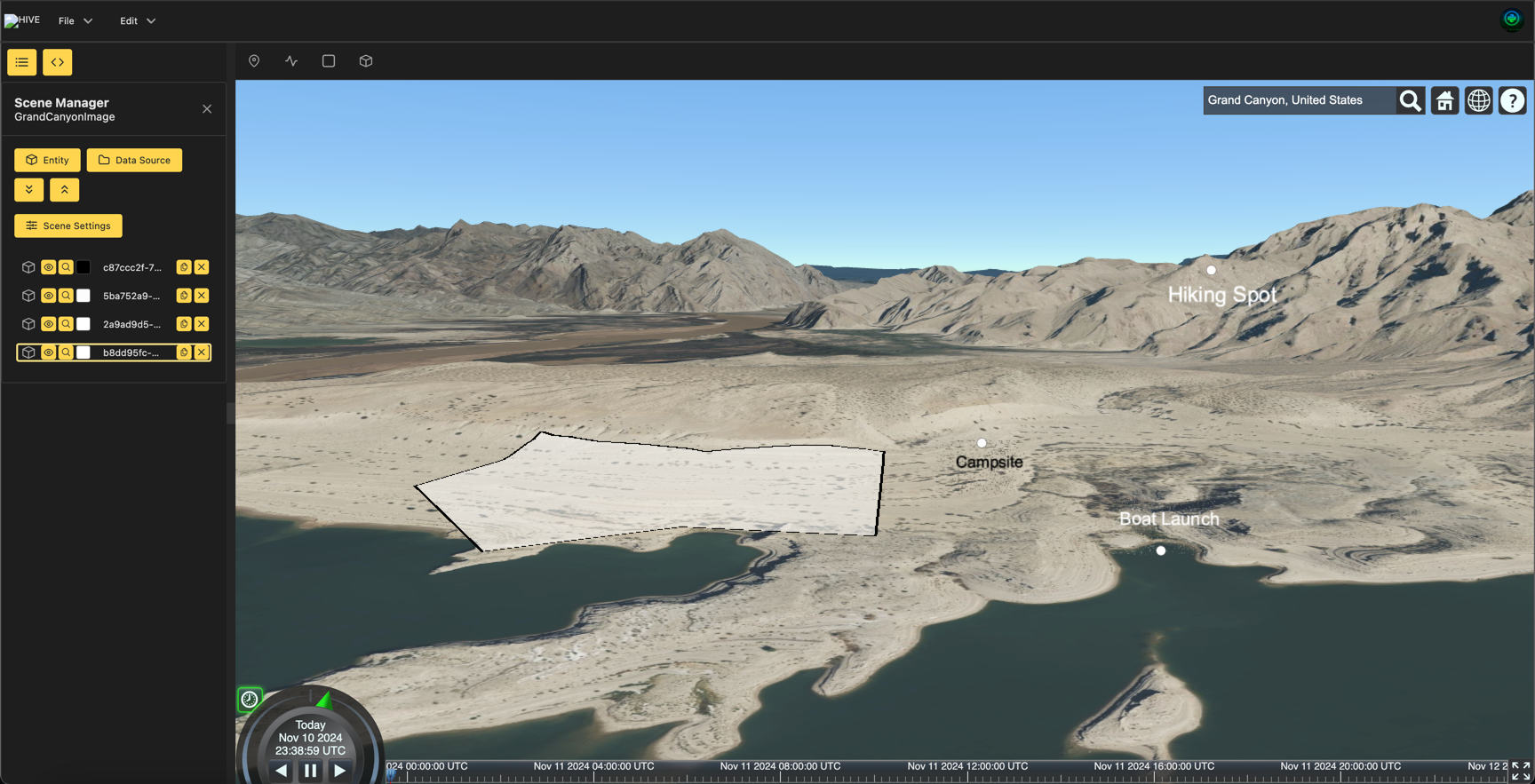1535x784 pixels.
Task: Hide entity c87ccc2f using the eye icon
Action: pos(49,267)
